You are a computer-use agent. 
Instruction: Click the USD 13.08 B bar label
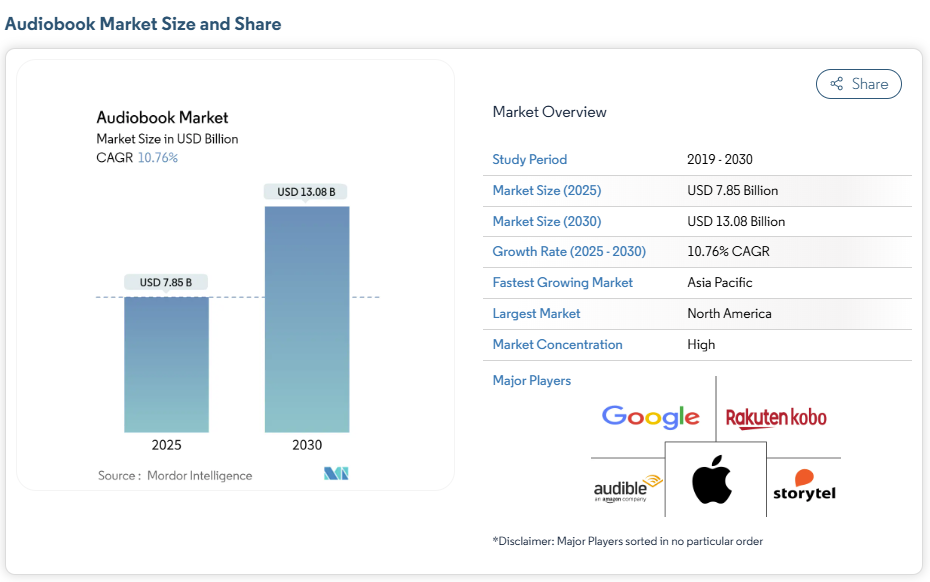(306, 191)
